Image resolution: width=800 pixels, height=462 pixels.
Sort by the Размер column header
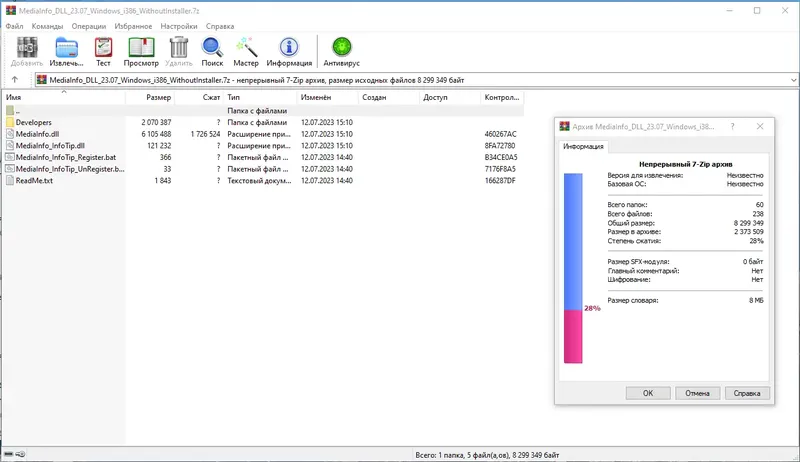pyautogui.click(x=150, y=97)
